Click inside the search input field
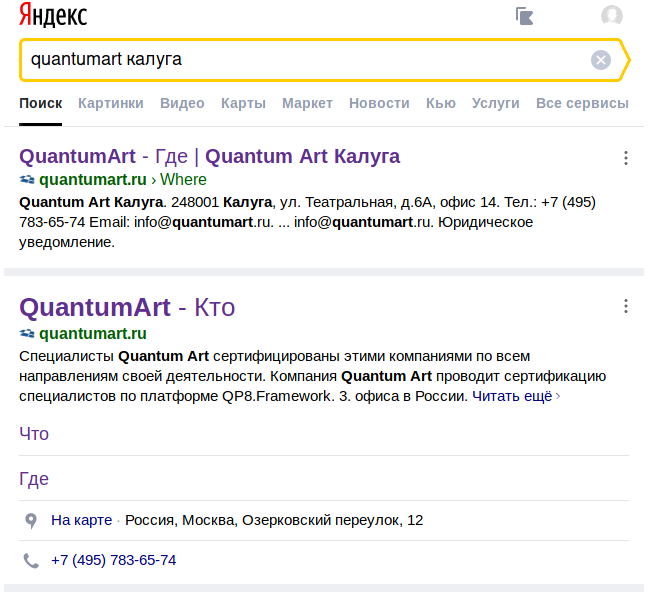 coord(300,60)
